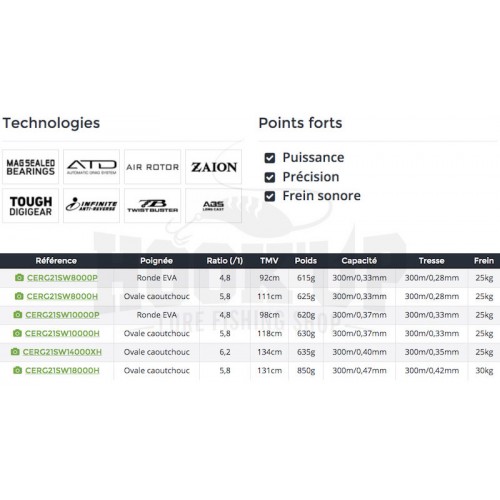Image resolution: width=500 pixels, height=500 pixels.
Task: Click the Poids column header
Action: (x=306, y=261)
